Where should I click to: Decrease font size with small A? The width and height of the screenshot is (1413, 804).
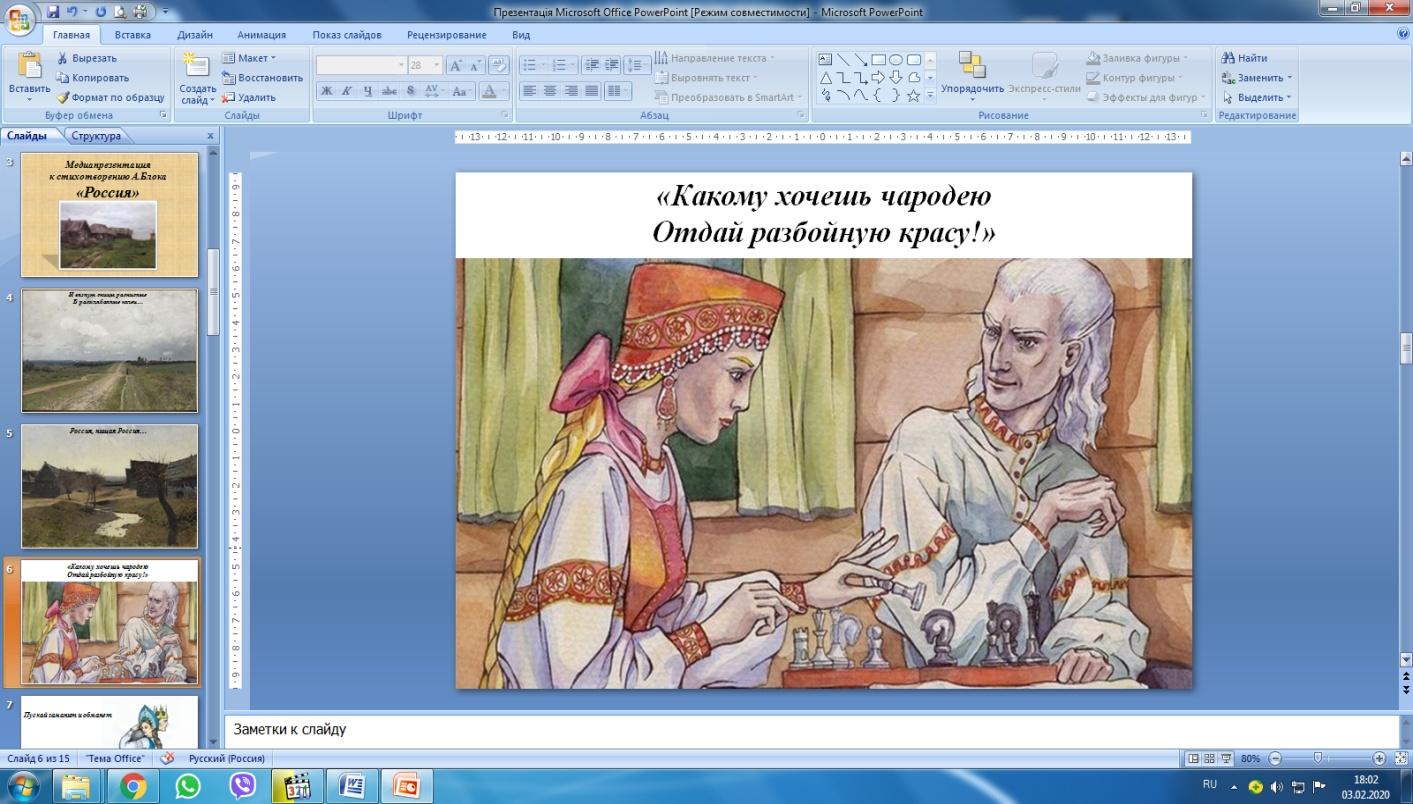[x=476, y=65]
